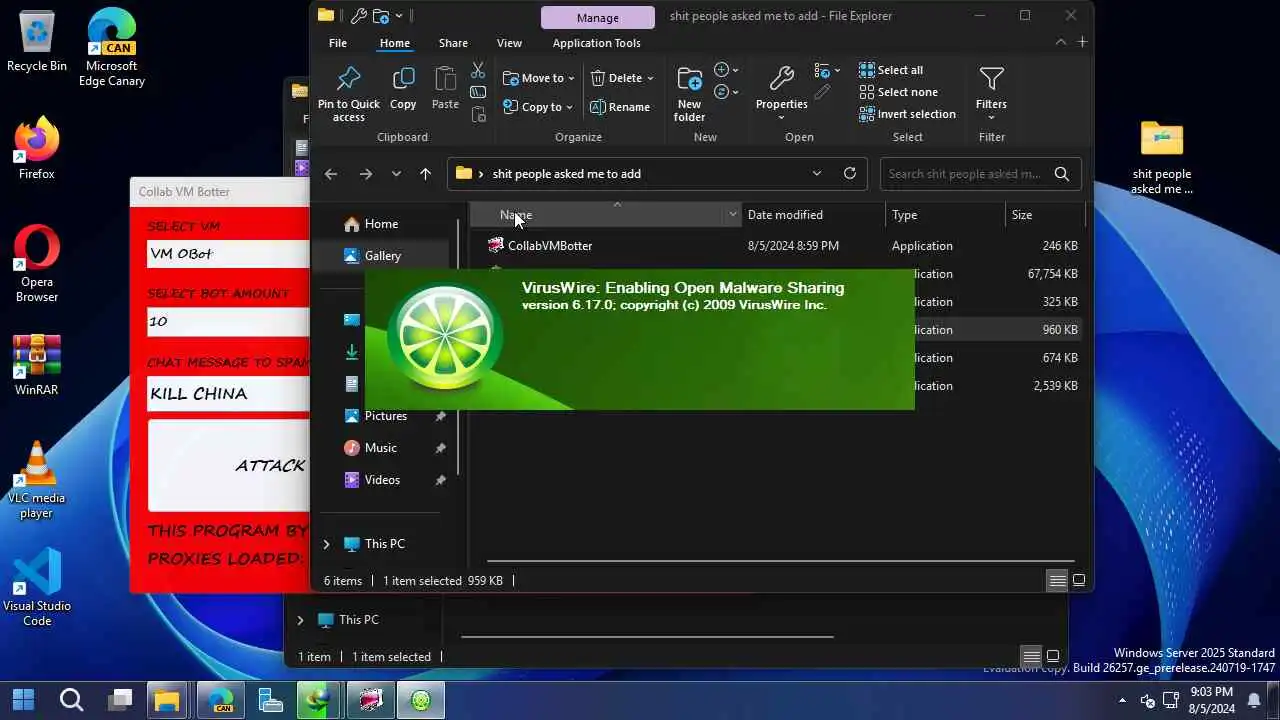The height and width of the screenshot is (720, 1280).
Task: Open the Delete dropdown arrow
Action: [x=650, y=78]
